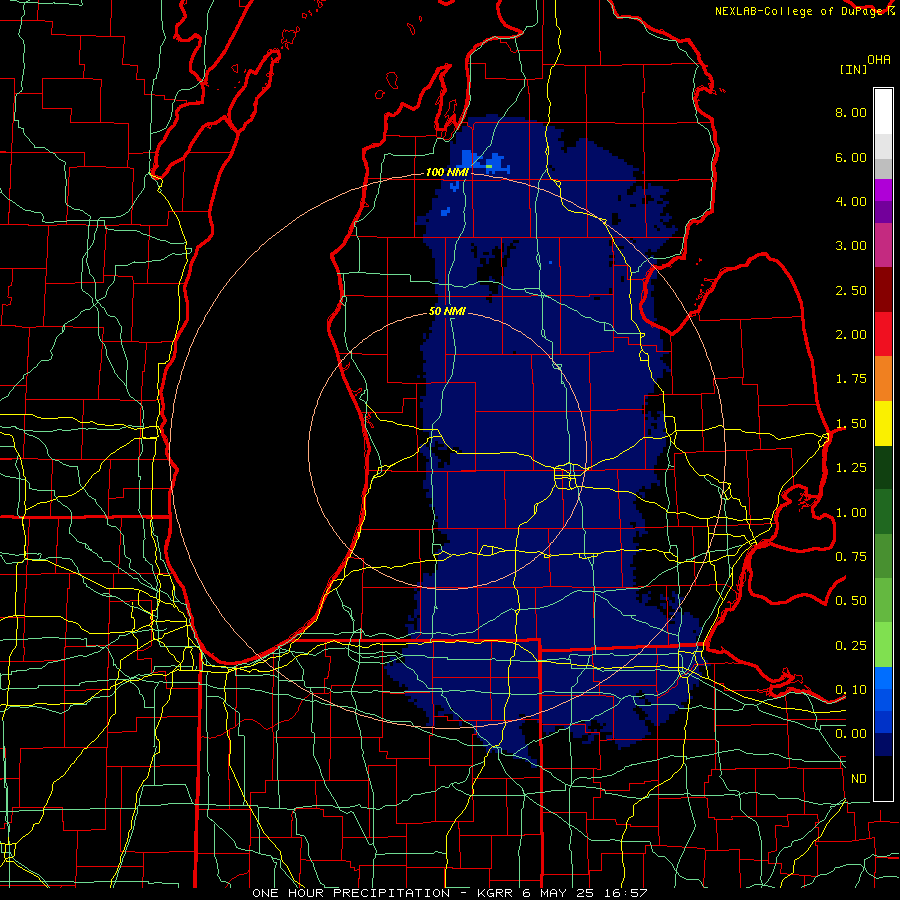Click the 0.50 legend value
This screenshot has width=900, height=900.
pyautogui.click(x=851, y=601)
